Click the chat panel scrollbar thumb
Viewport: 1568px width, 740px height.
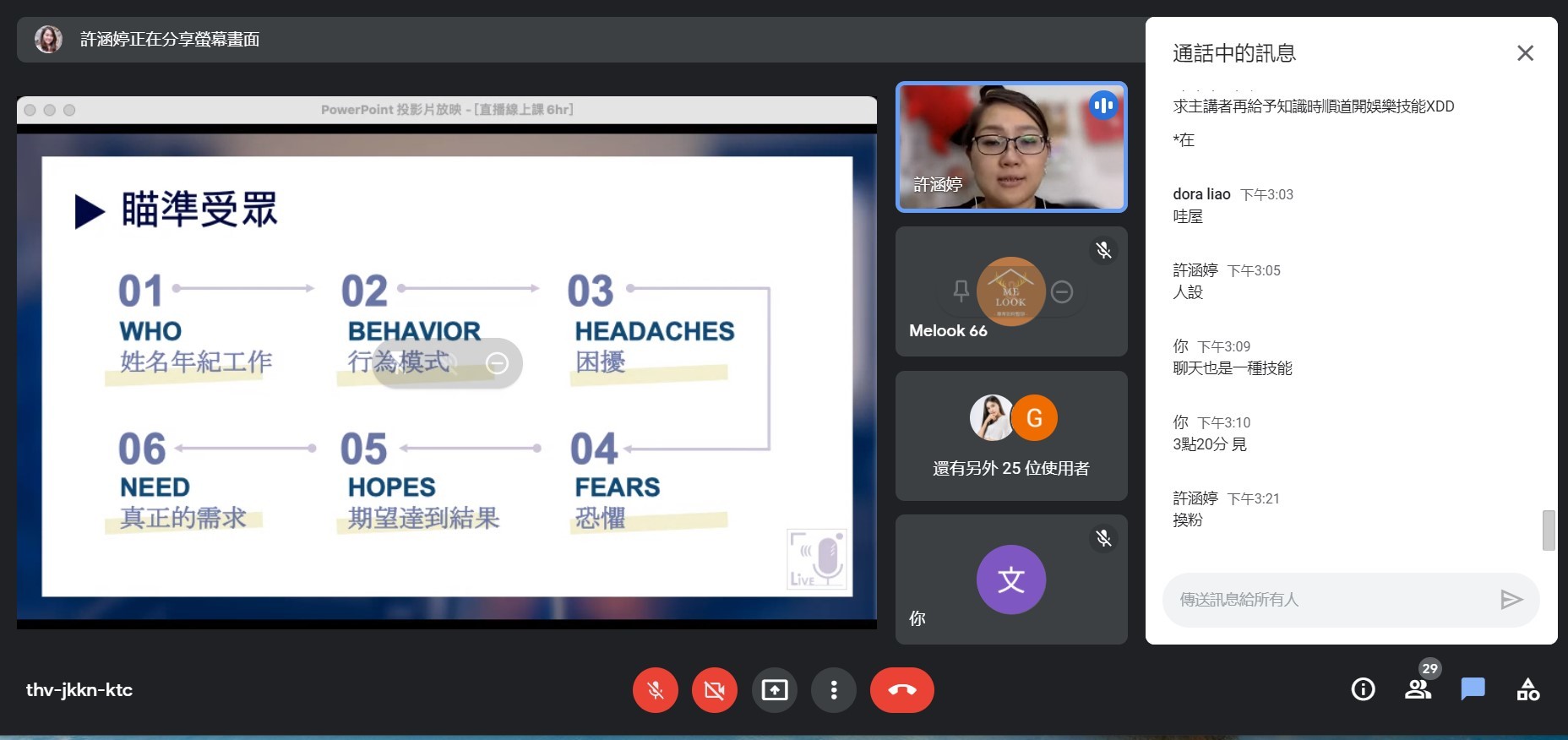pos(1548,531)
